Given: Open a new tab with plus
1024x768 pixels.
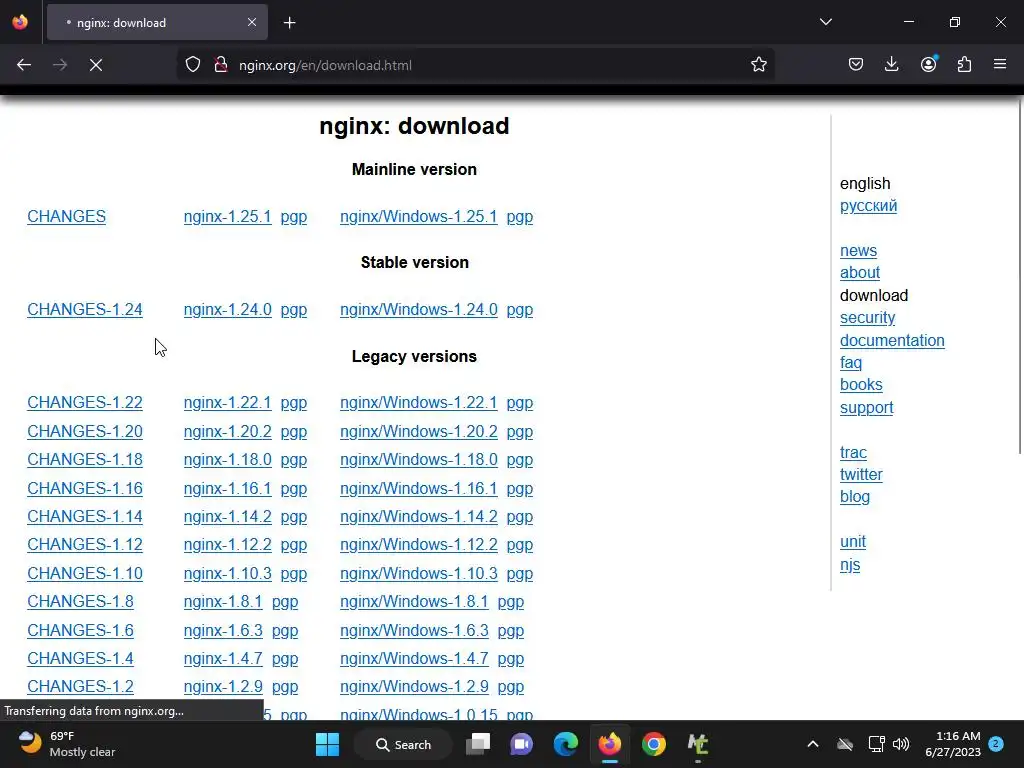Looking at the screenshot, I should 289,23.
